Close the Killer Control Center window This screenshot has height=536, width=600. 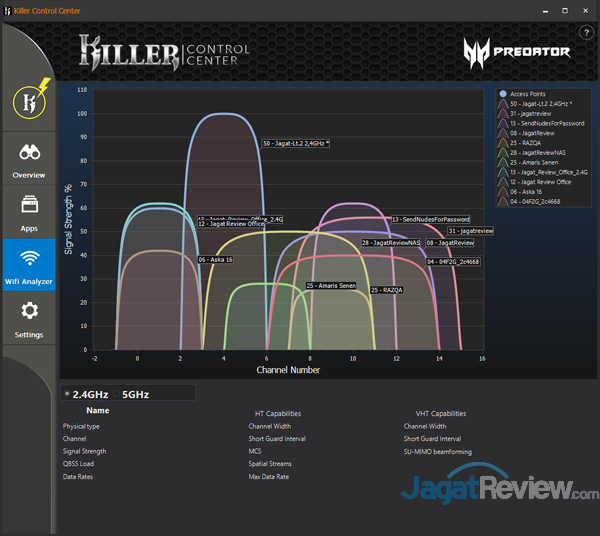coord(585,11)
